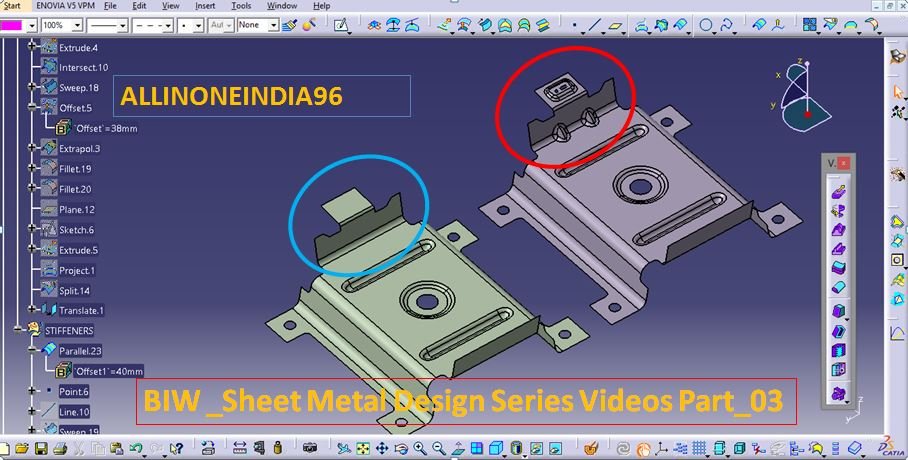Click the Apply Material icon
The image size is (908, 460).
click(x=591, y=448)
